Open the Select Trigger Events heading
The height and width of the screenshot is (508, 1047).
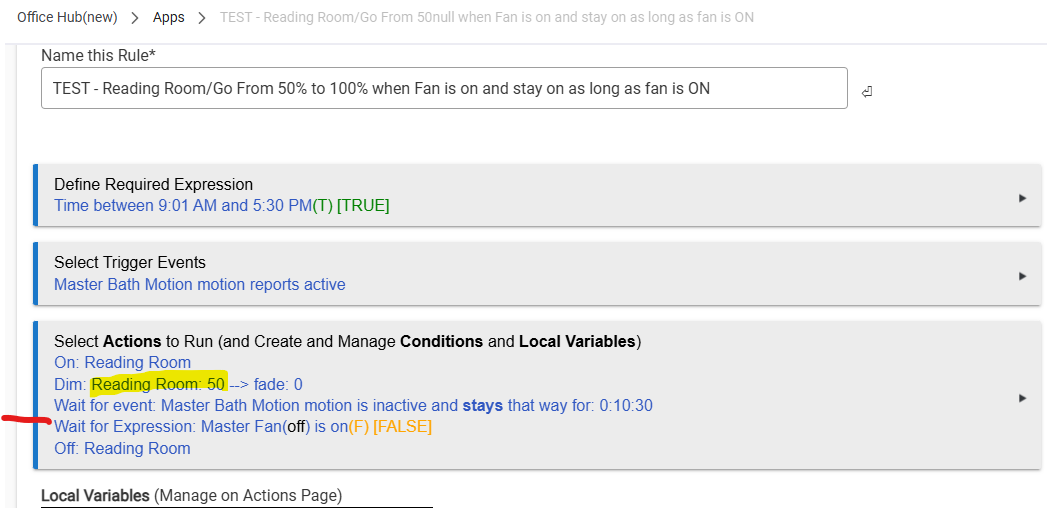pyautogui.click(x=129, y=262)
